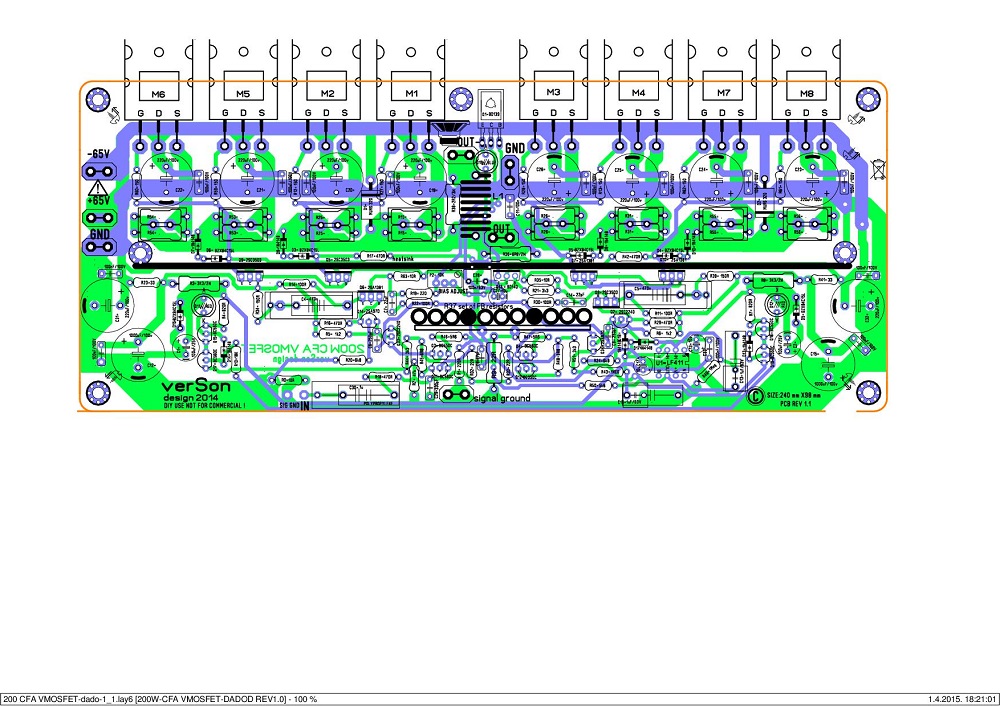The width and height of the screenshot is (1000, 706).
Task: Click the top-left mounting hole
Action: pos(98,99)
